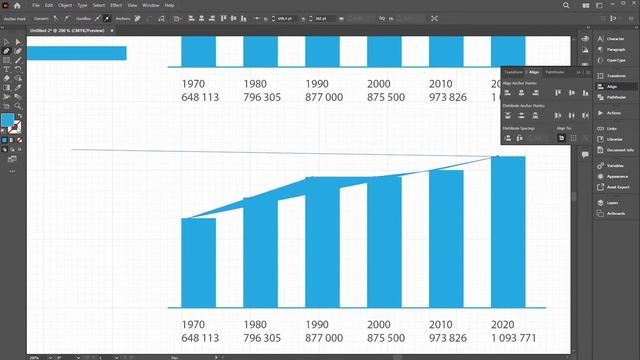Open the Layers panel

click(608, 203)
